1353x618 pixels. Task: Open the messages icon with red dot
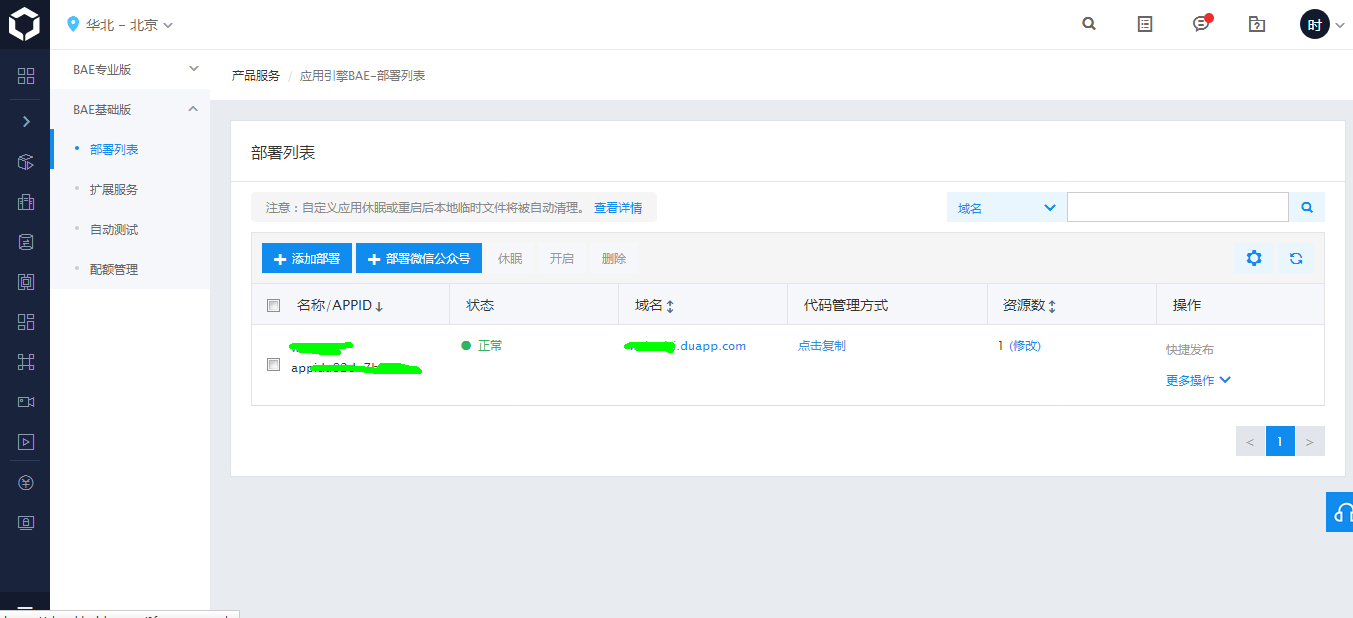[x=1202, y=23]
